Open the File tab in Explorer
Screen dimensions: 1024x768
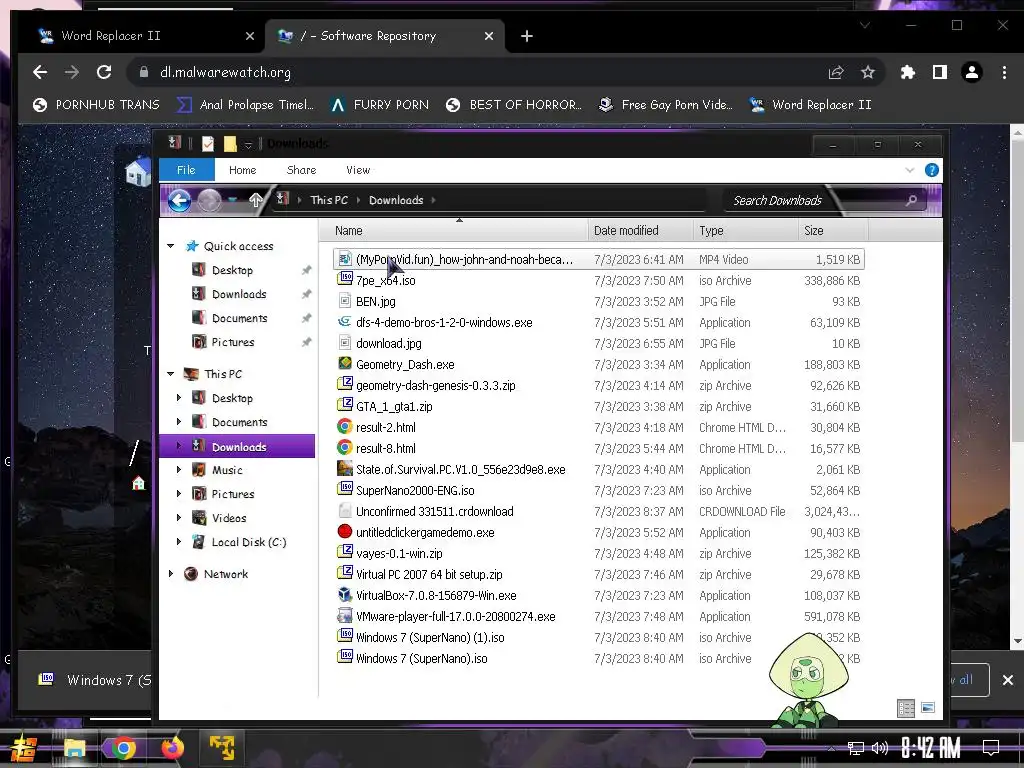pos(186,170)
